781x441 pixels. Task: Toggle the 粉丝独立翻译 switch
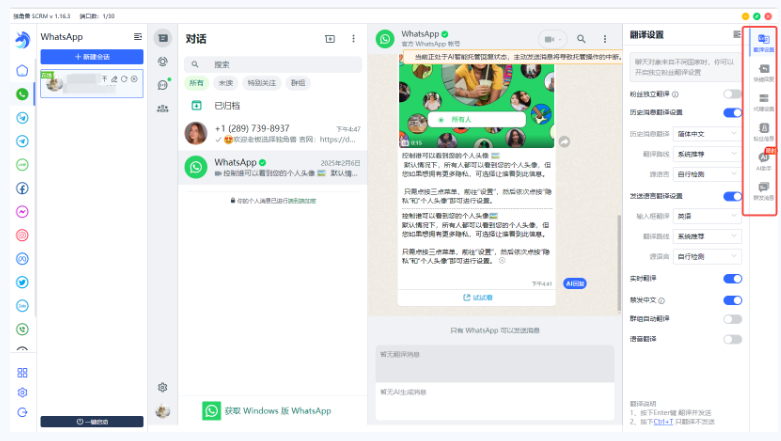pos(732,94)
